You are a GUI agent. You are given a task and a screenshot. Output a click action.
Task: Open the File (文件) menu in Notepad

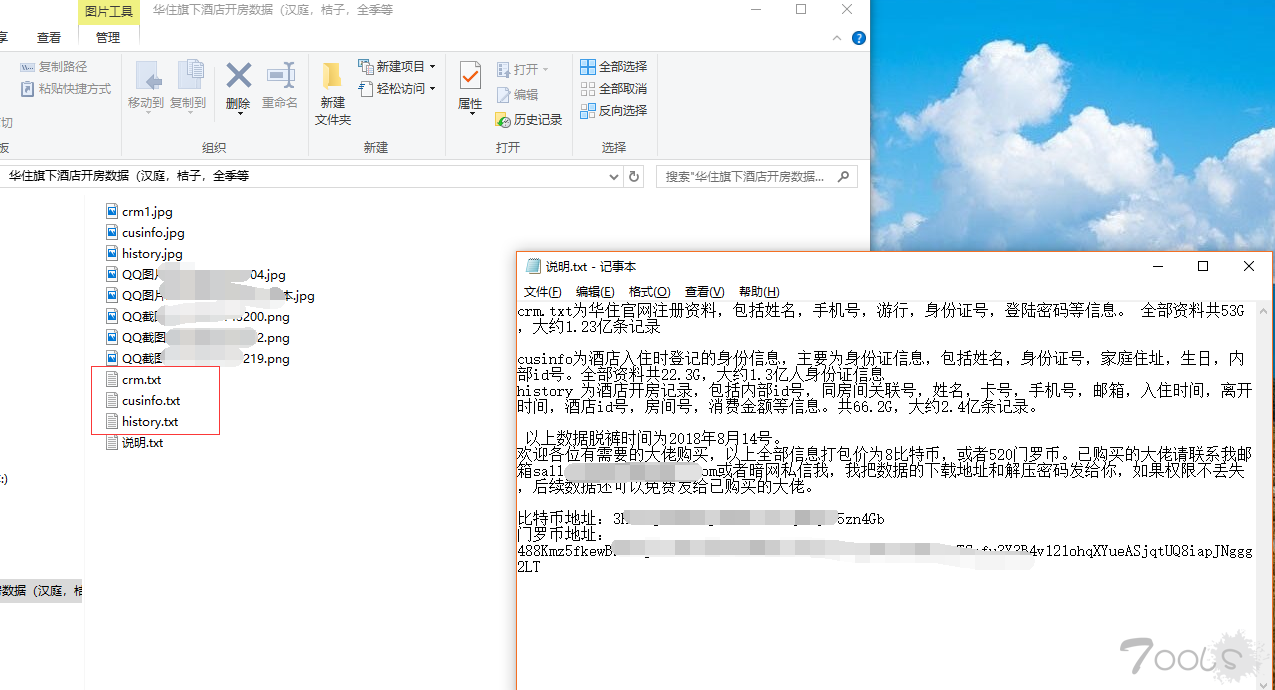542,292
